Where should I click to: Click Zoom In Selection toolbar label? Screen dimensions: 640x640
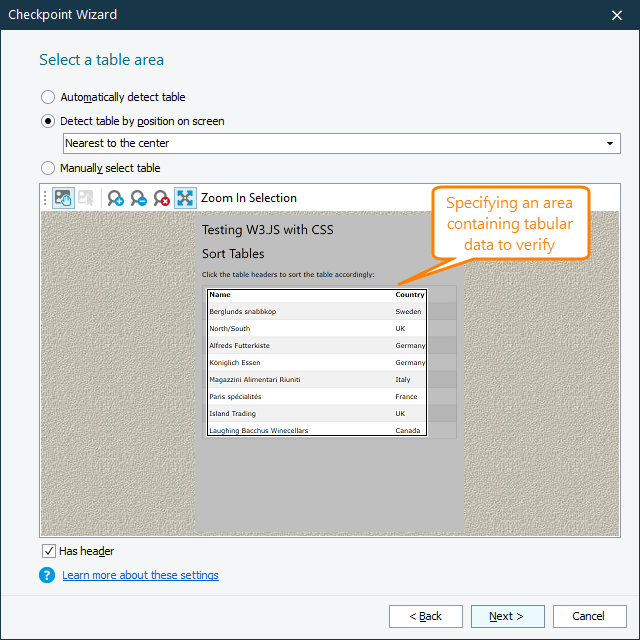click(248, 198)
